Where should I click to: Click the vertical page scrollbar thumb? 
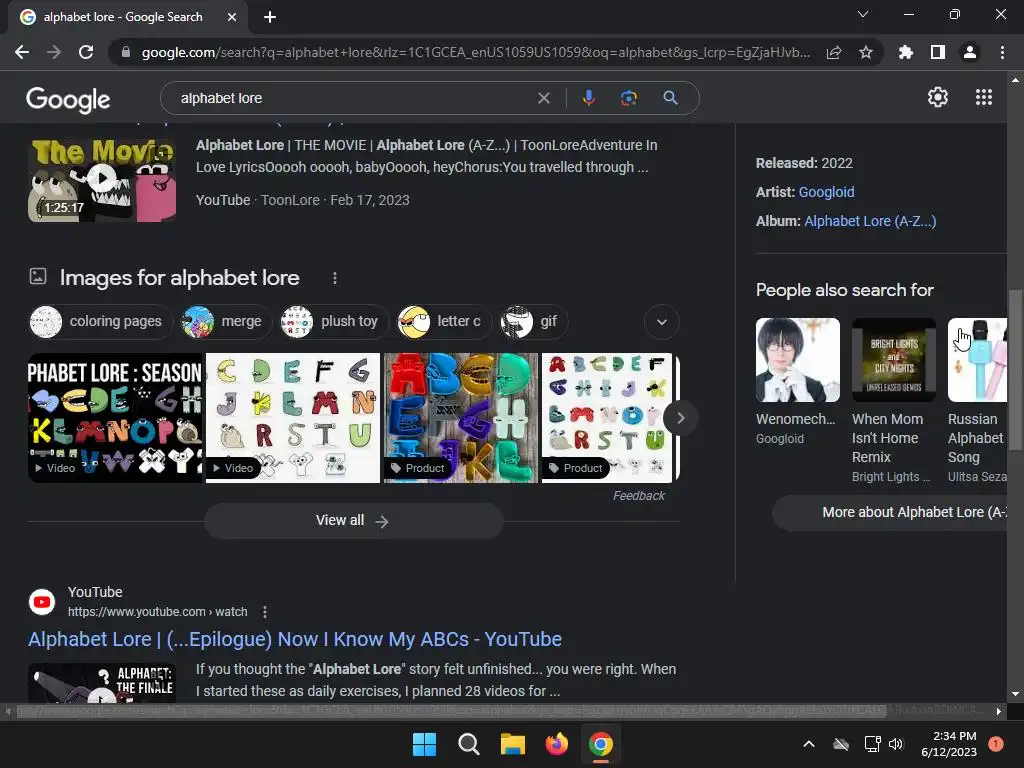tap(1015, 370)
